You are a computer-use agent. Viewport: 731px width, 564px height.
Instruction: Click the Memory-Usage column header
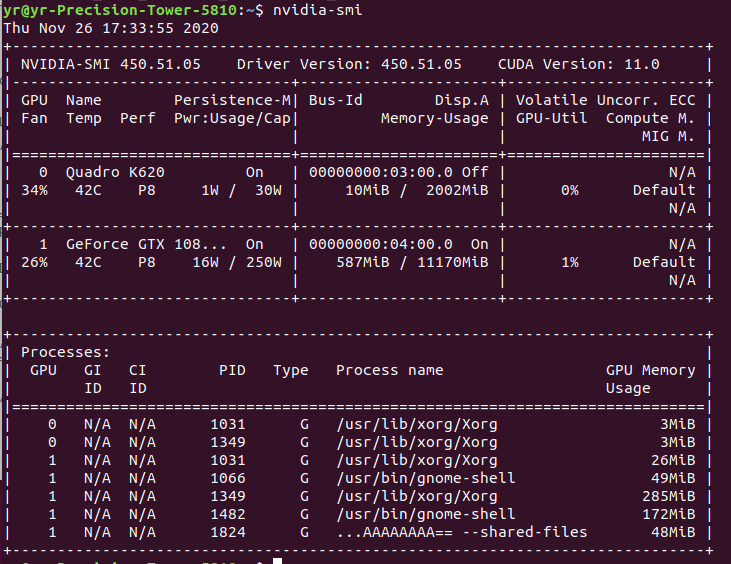pyautogui.click(x=434, y=118)
